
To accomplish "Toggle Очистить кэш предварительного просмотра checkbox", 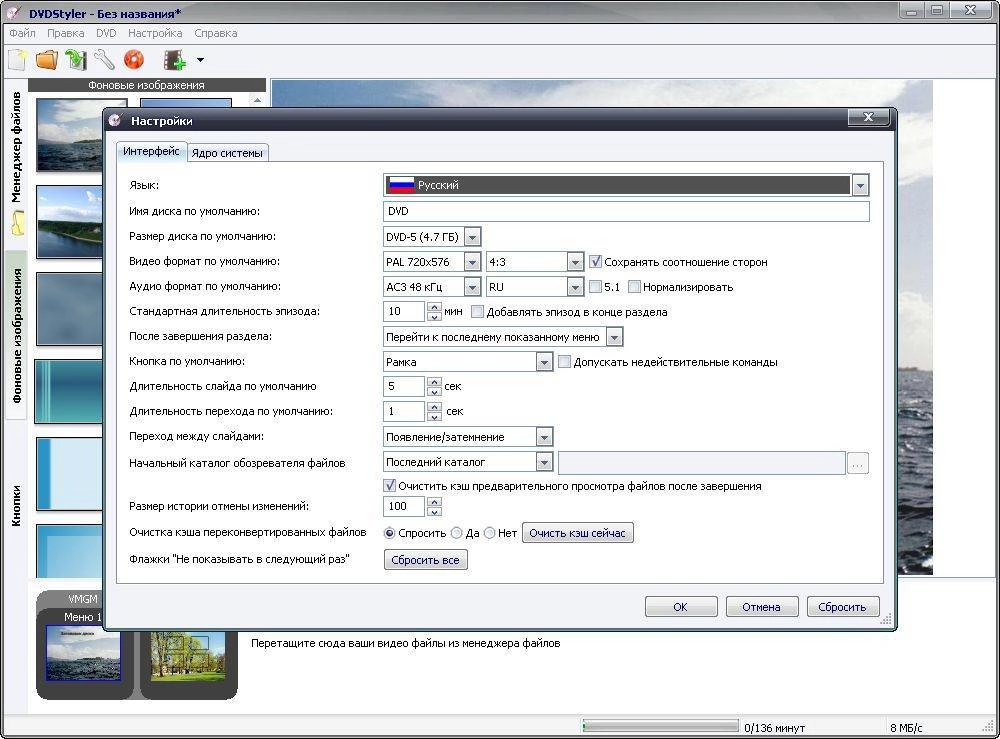I will tap(390, 486).
